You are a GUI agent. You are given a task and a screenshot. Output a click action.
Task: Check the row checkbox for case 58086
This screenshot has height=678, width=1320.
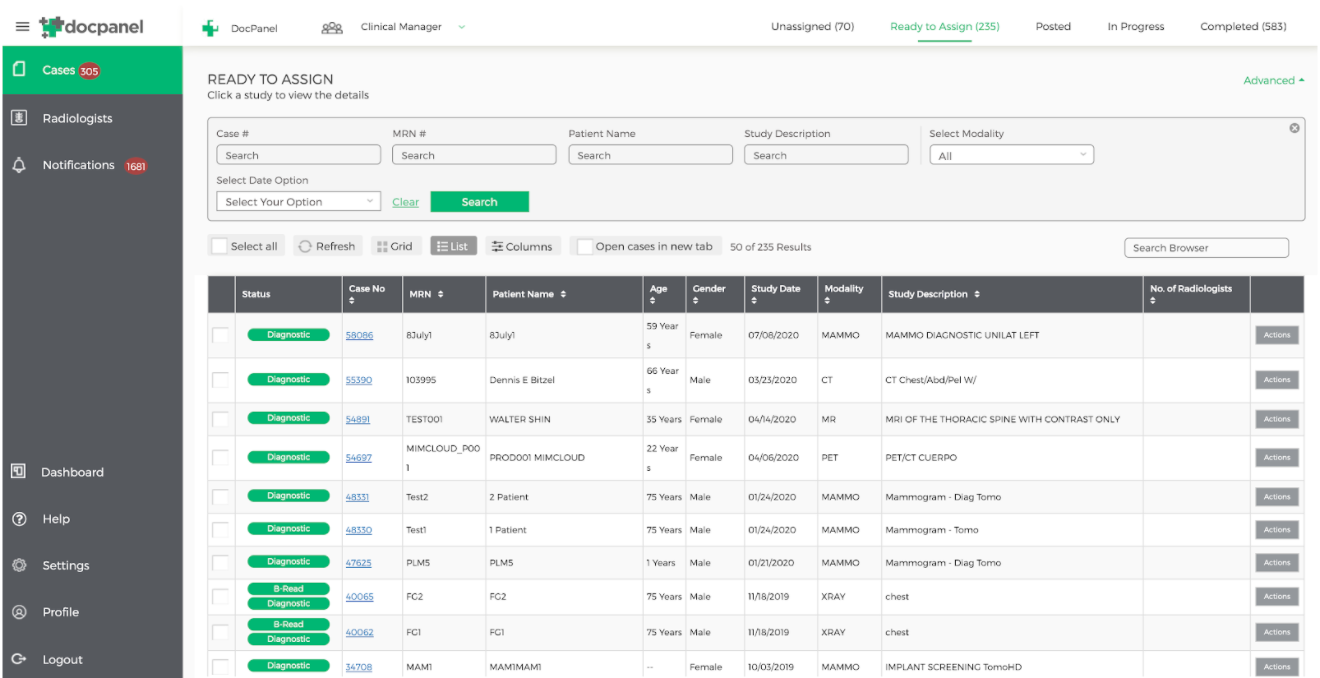pyautogui.click(x=220, y=335)
